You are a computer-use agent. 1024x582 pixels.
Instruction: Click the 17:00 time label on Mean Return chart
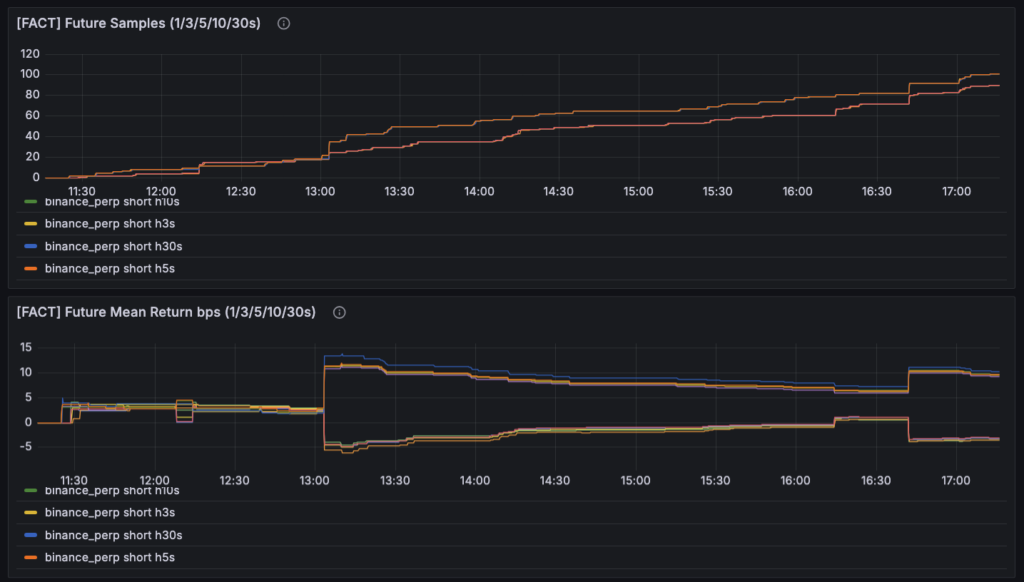pos(956,480)
